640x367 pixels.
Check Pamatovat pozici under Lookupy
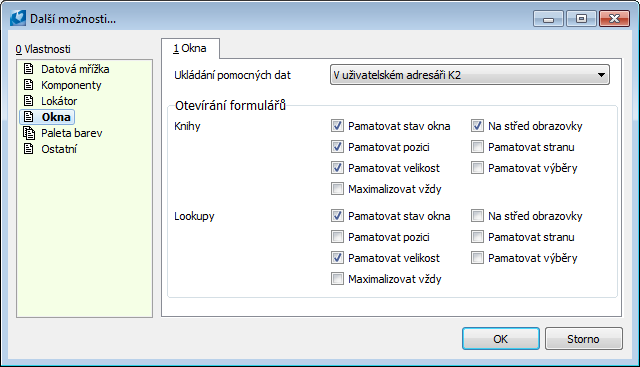(337, 237)
